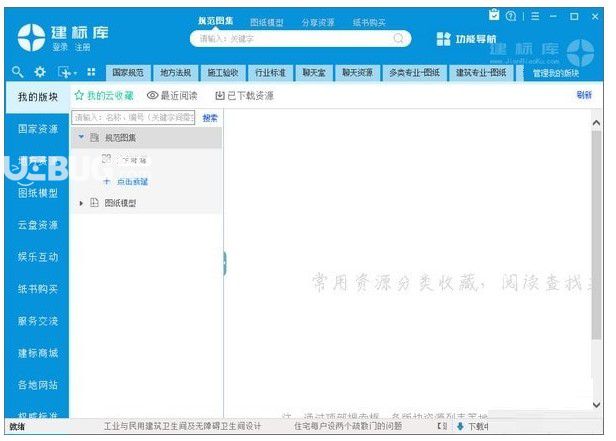616x441 pixels.
Task: Open the 最近阅读 tab
Action: point(172,95)
